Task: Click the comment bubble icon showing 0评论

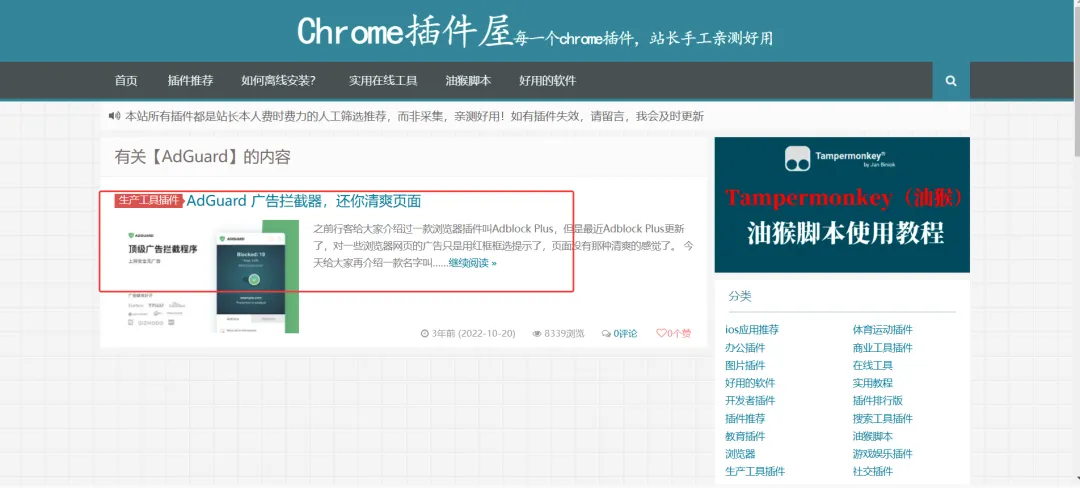Action: (x=606, y=333)
